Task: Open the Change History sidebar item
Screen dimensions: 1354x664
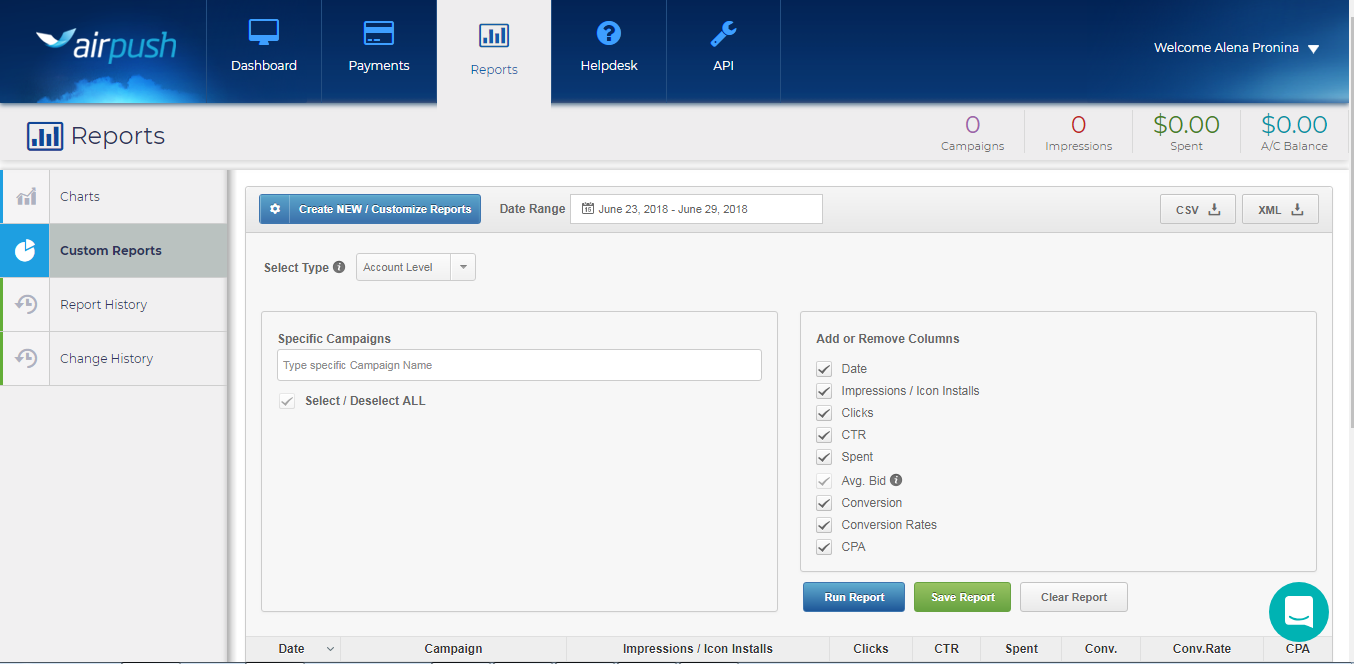Action: click(x=114, y=358)
